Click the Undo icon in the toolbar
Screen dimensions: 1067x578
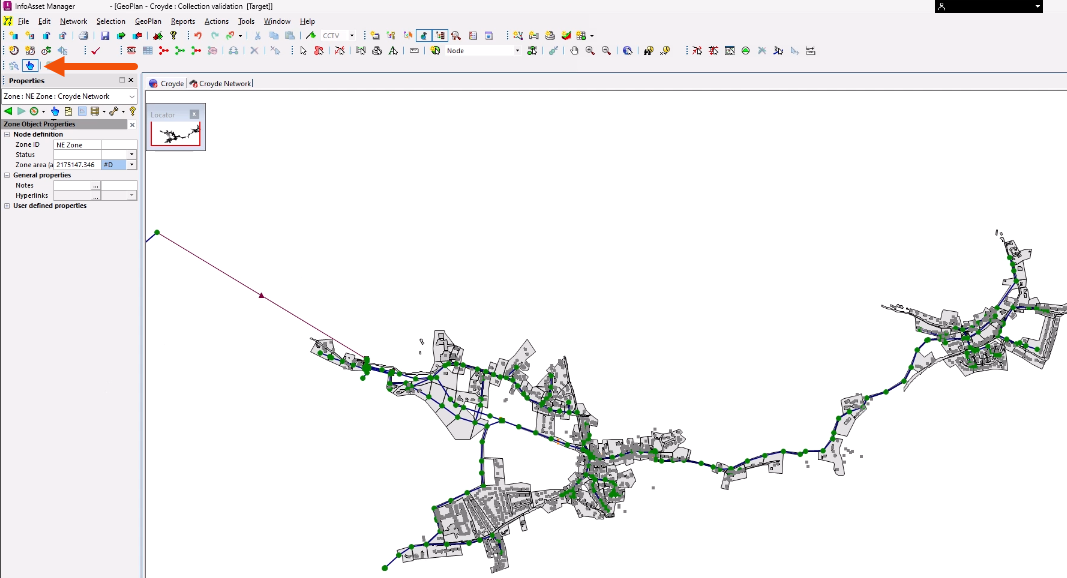[198, 36]
